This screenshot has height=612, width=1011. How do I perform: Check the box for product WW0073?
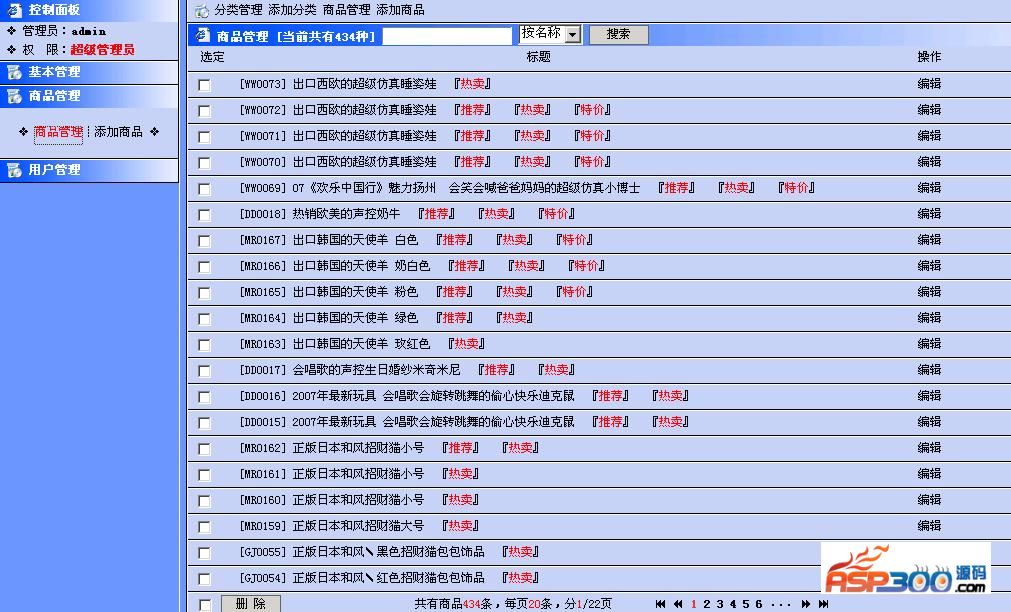204,85
